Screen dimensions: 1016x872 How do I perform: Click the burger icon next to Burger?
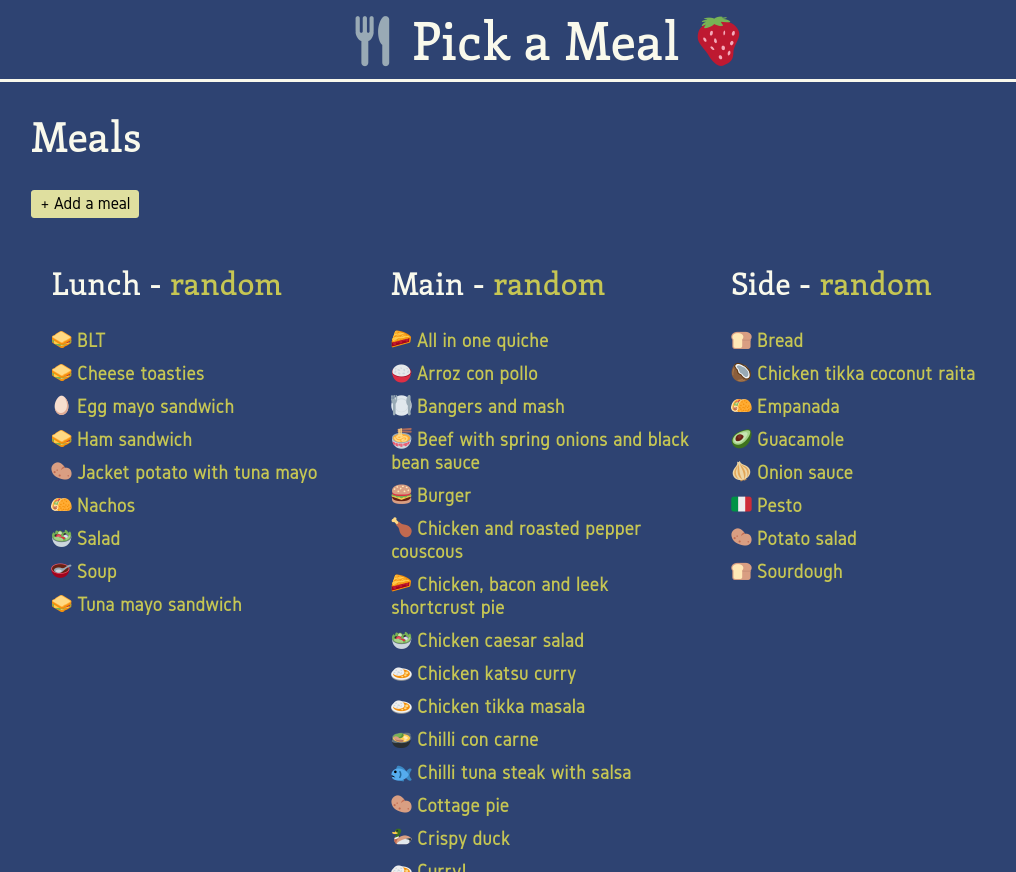coord(402,495)
